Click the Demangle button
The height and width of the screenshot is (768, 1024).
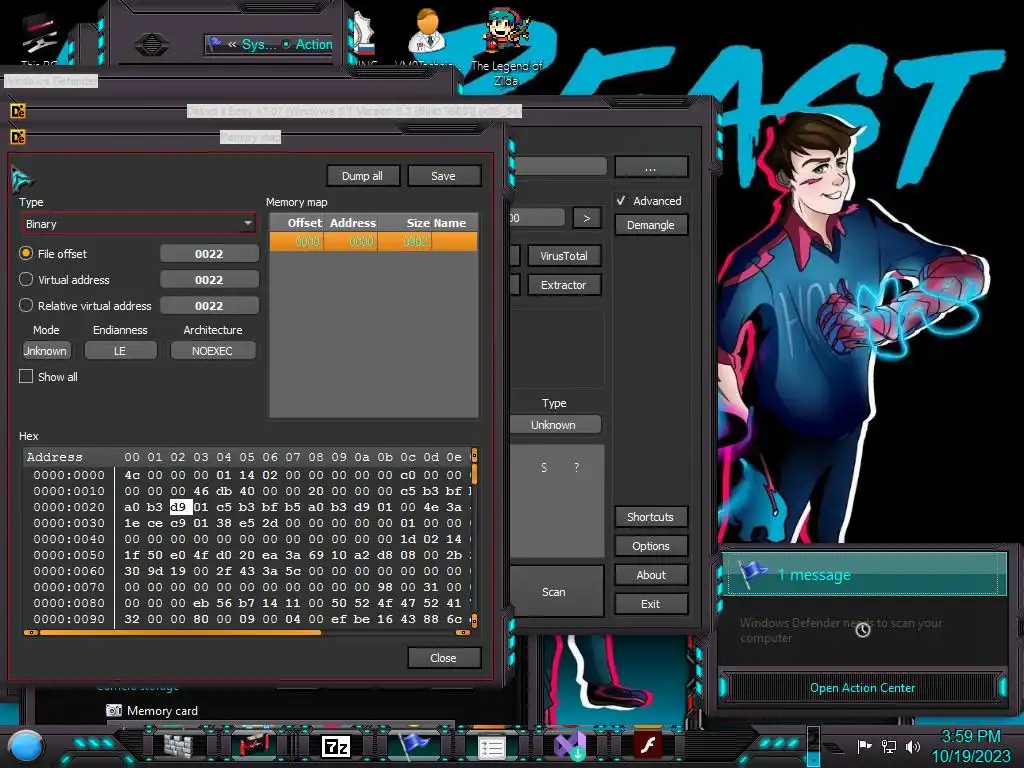coord(651,225)
